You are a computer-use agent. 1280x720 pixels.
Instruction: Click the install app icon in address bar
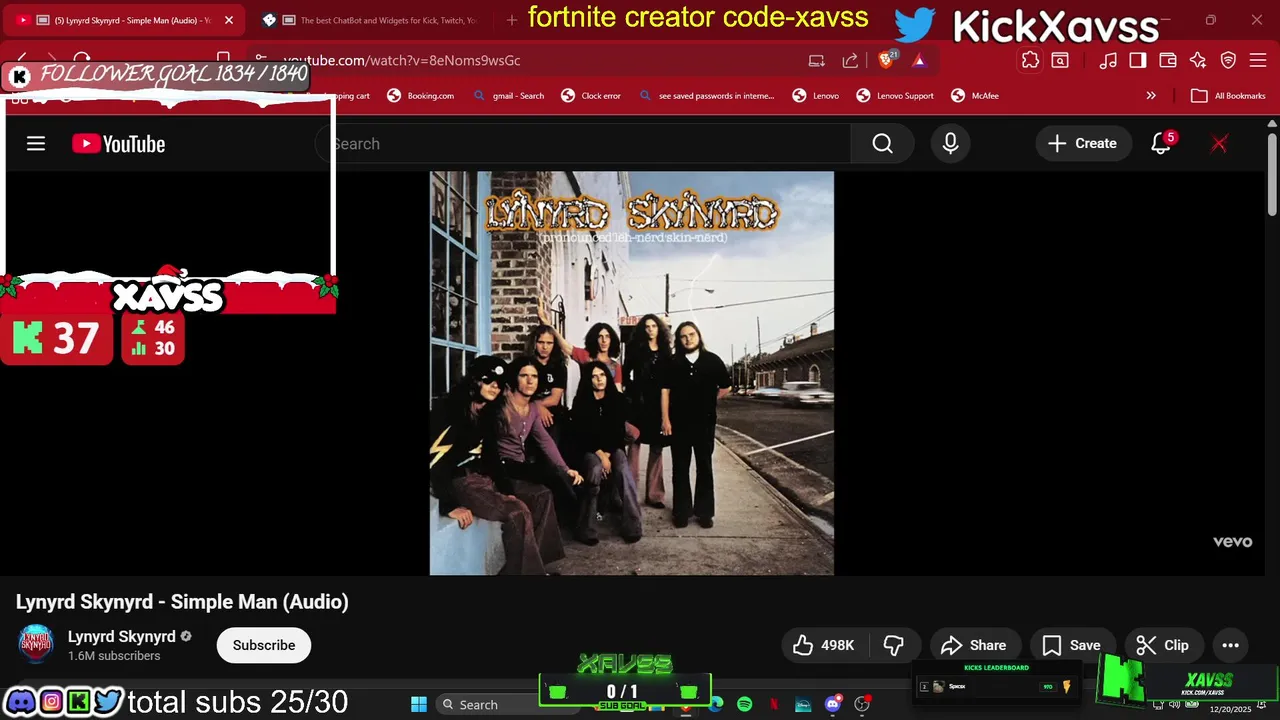817,60
